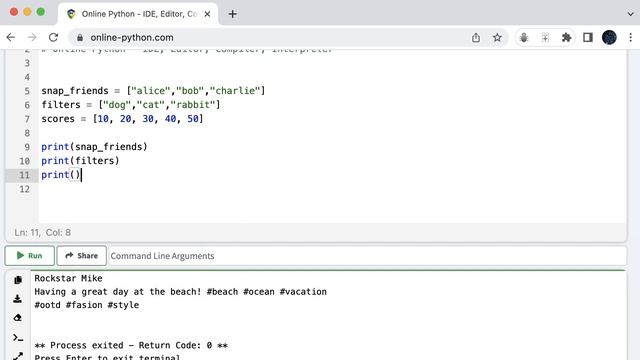
Task: Click line number 11 in the gutter
Action: tap(24, 175)
